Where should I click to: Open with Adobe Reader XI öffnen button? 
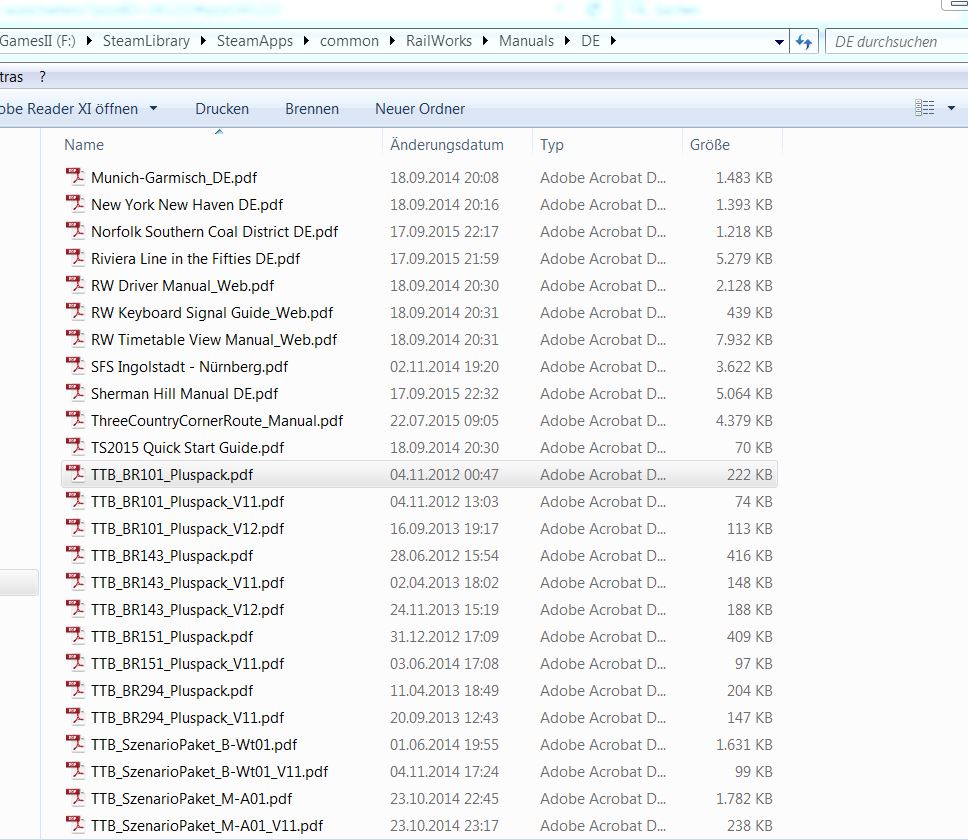point(69,109)
